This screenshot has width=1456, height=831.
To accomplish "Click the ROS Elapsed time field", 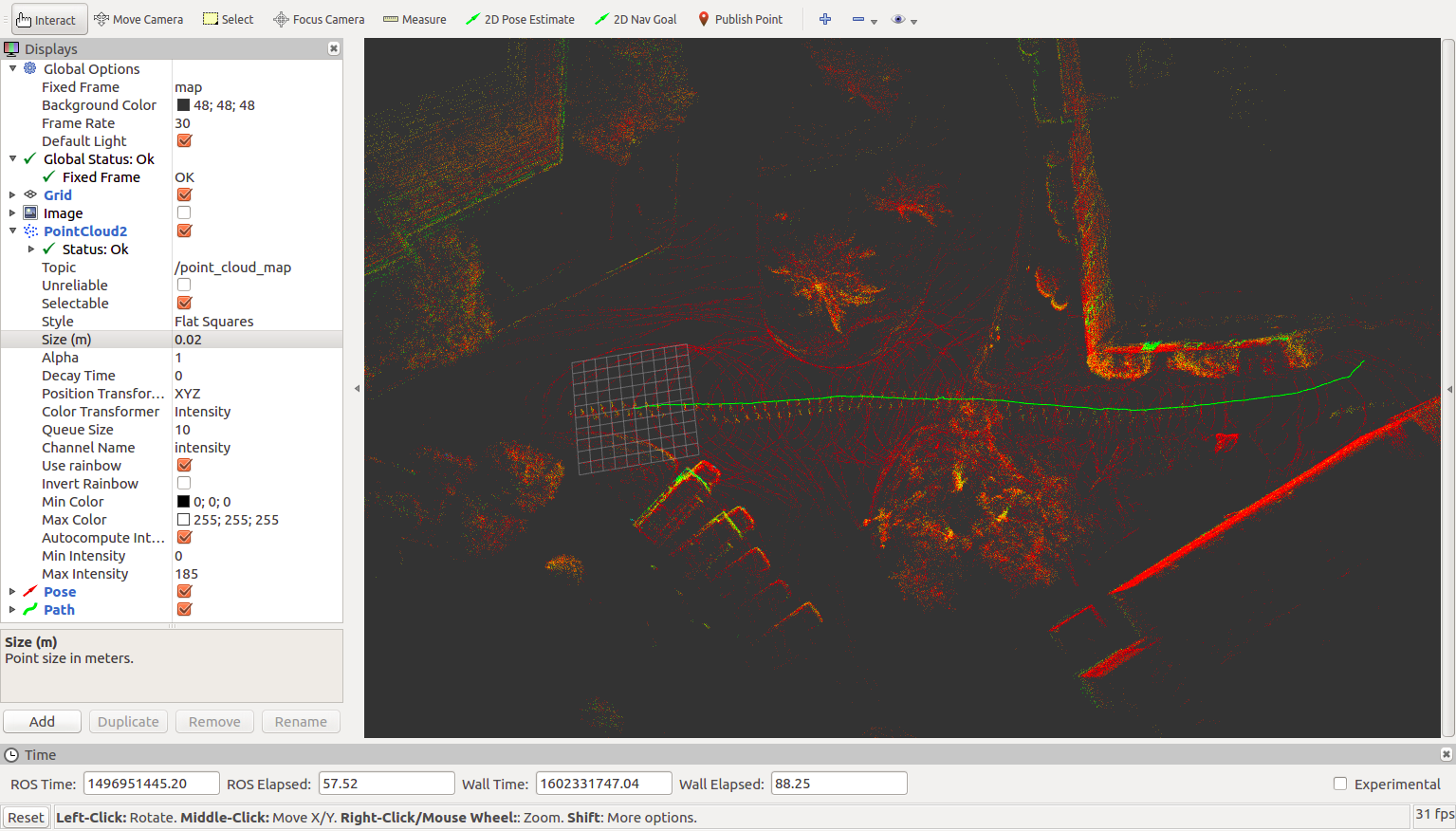I will coord(386,783).
